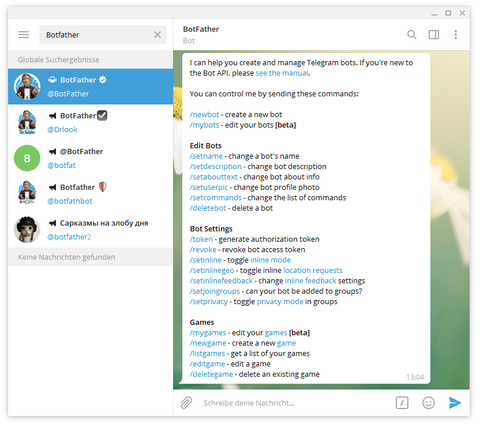Open the 'privacy mode' link
480x427 pixels.
[x=280, y=302]
